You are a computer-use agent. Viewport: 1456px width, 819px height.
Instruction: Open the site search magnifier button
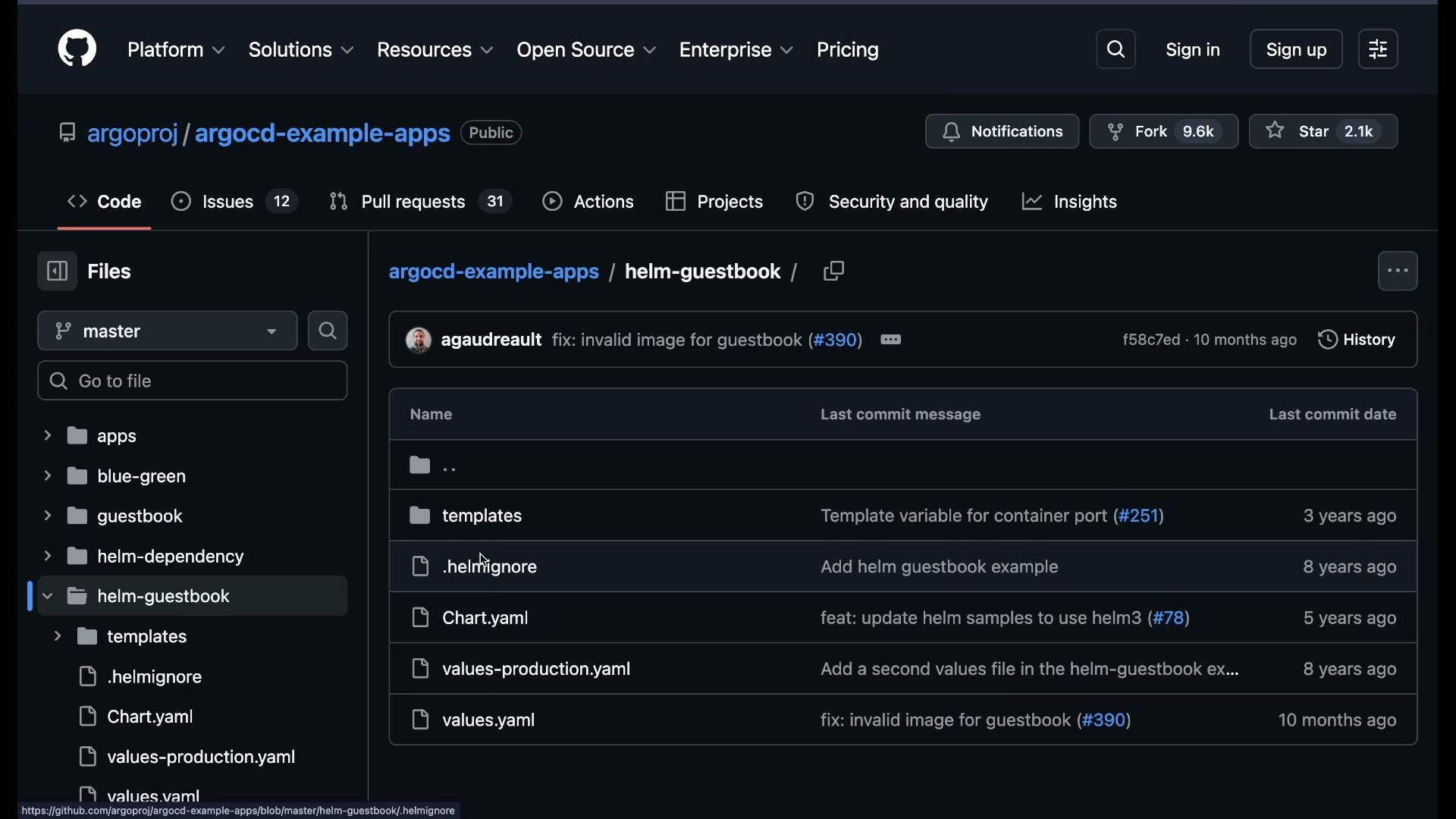[x=1116, y=49]
